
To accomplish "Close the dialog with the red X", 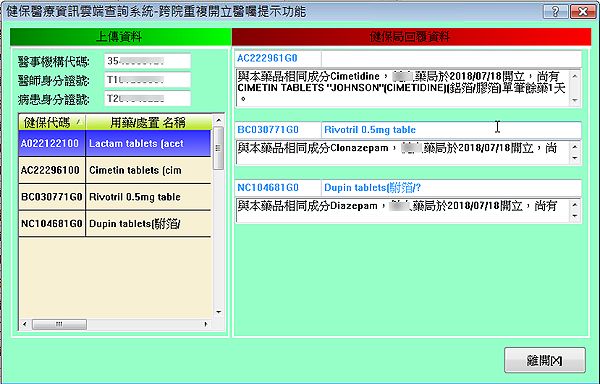I will tap(583, 11).
